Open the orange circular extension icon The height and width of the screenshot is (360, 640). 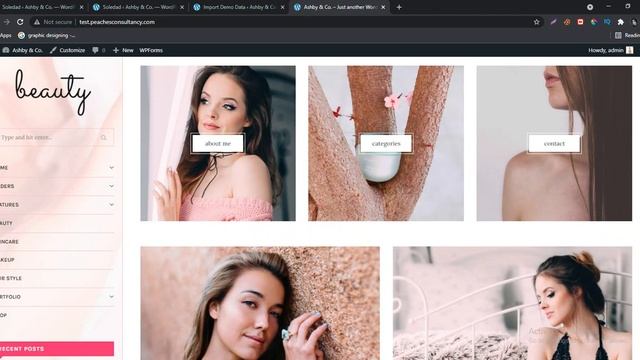[567, 22]
